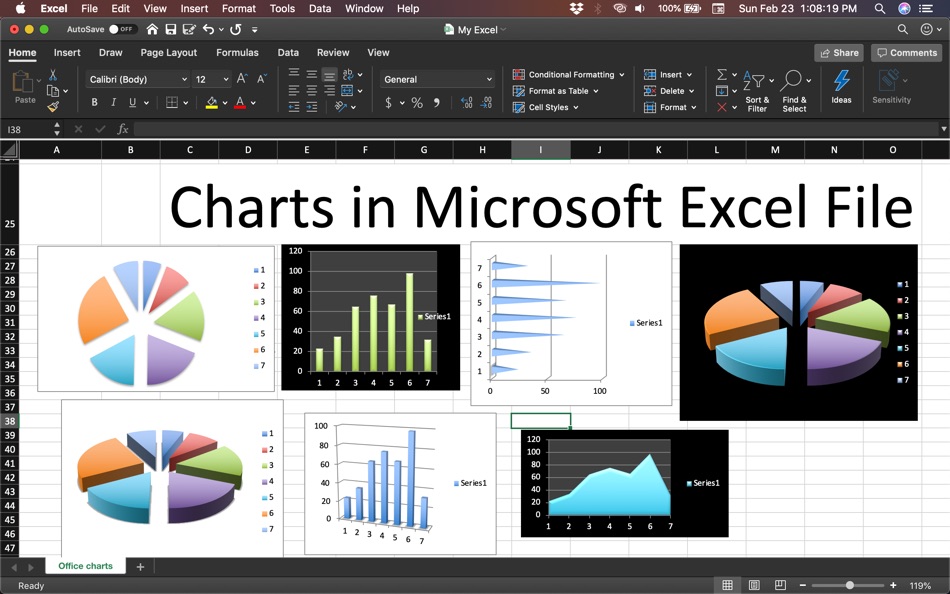Click the zoom slider handle in the status bar
The height and width of the screenshot is (594, 950).
click(x=849, y=585)
